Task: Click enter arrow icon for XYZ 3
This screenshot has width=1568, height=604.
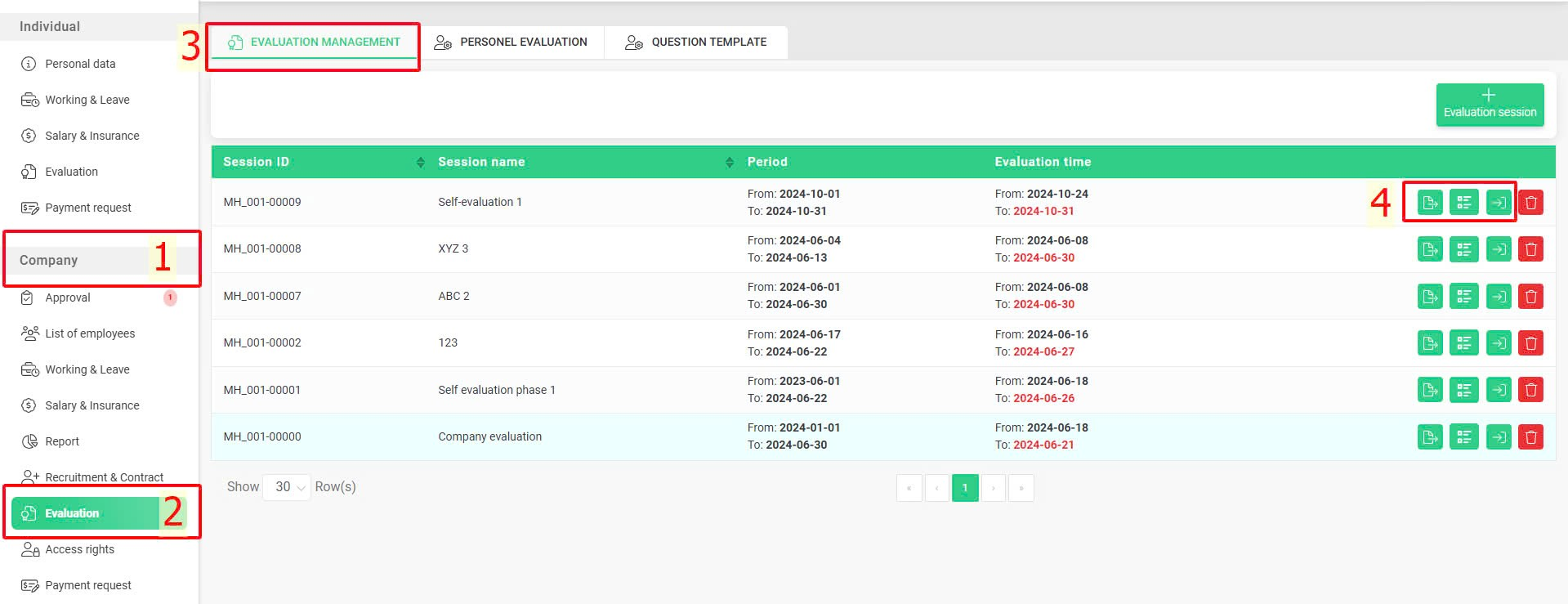Action: 1499,249
